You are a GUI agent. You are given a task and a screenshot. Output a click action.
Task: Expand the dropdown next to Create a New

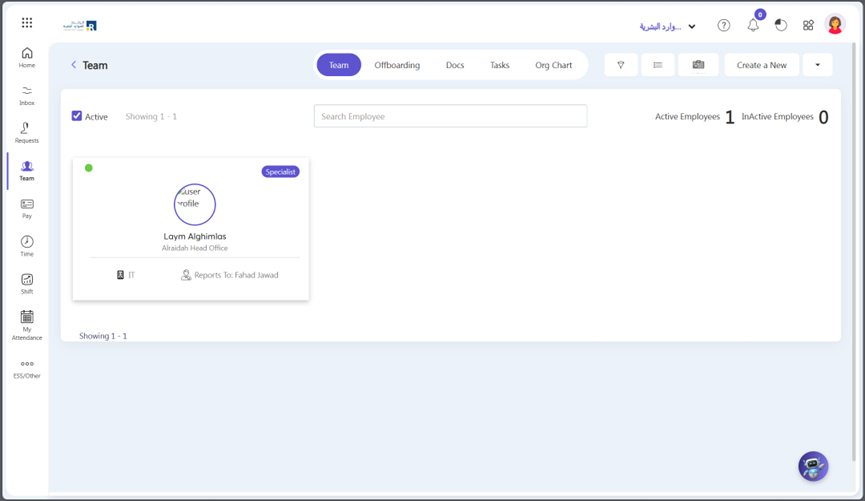[817, 65]
